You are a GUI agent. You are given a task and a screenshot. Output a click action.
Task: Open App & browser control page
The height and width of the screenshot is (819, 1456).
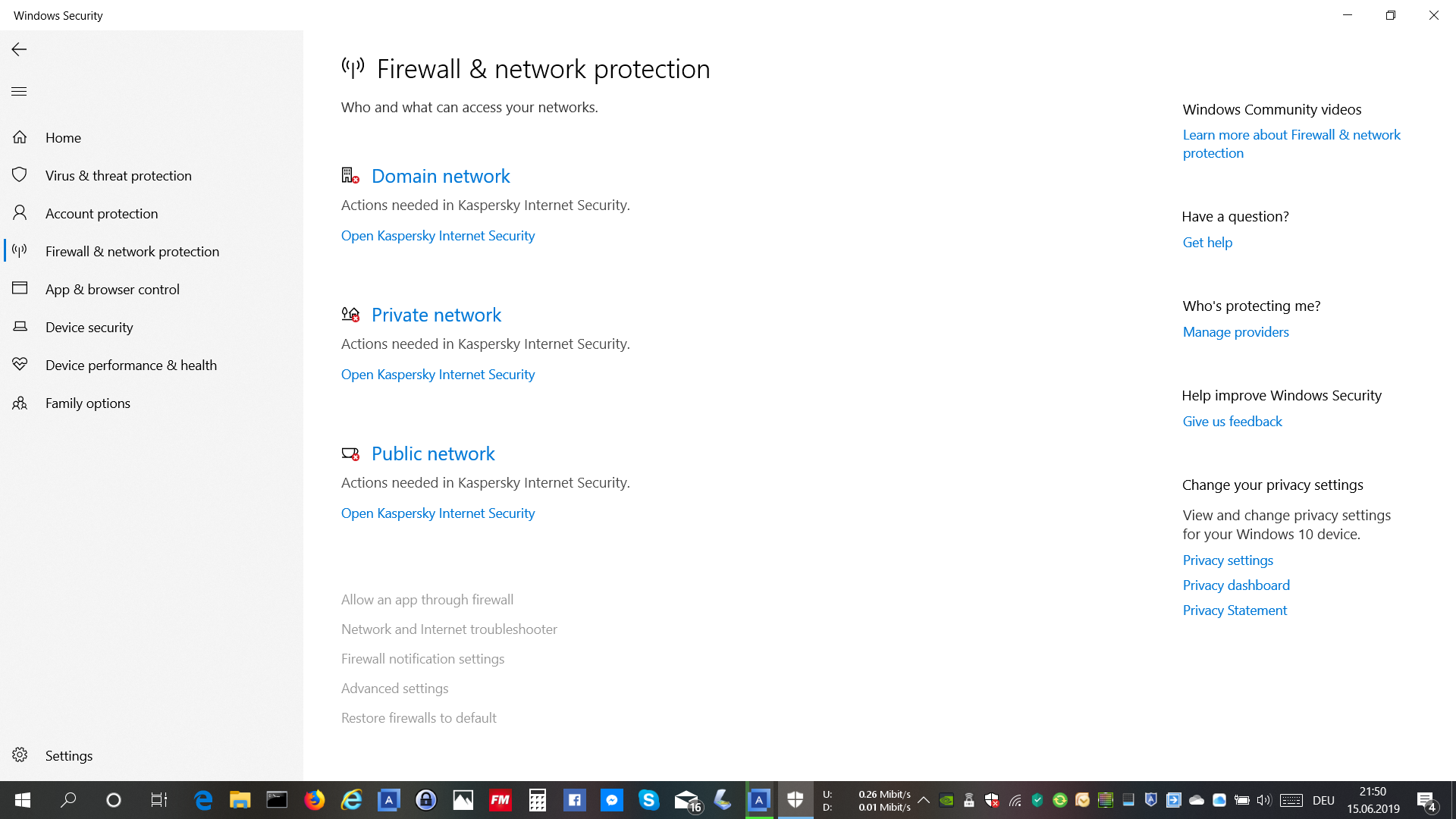pos(112,289)
